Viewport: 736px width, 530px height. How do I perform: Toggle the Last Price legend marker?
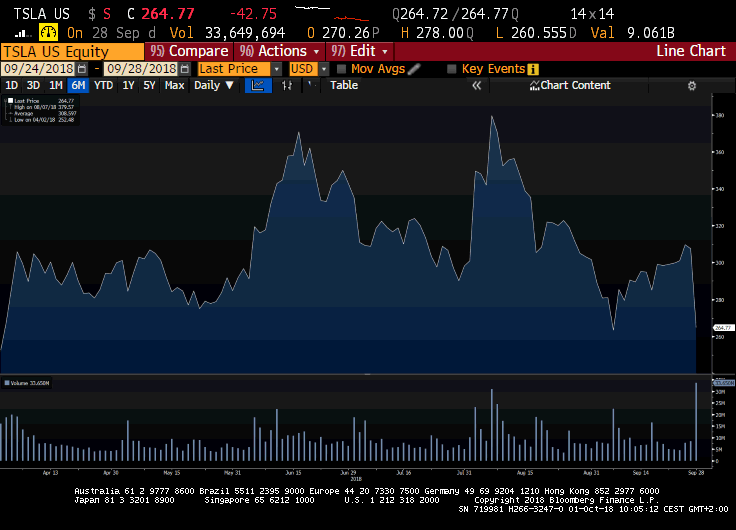(10, 100)
